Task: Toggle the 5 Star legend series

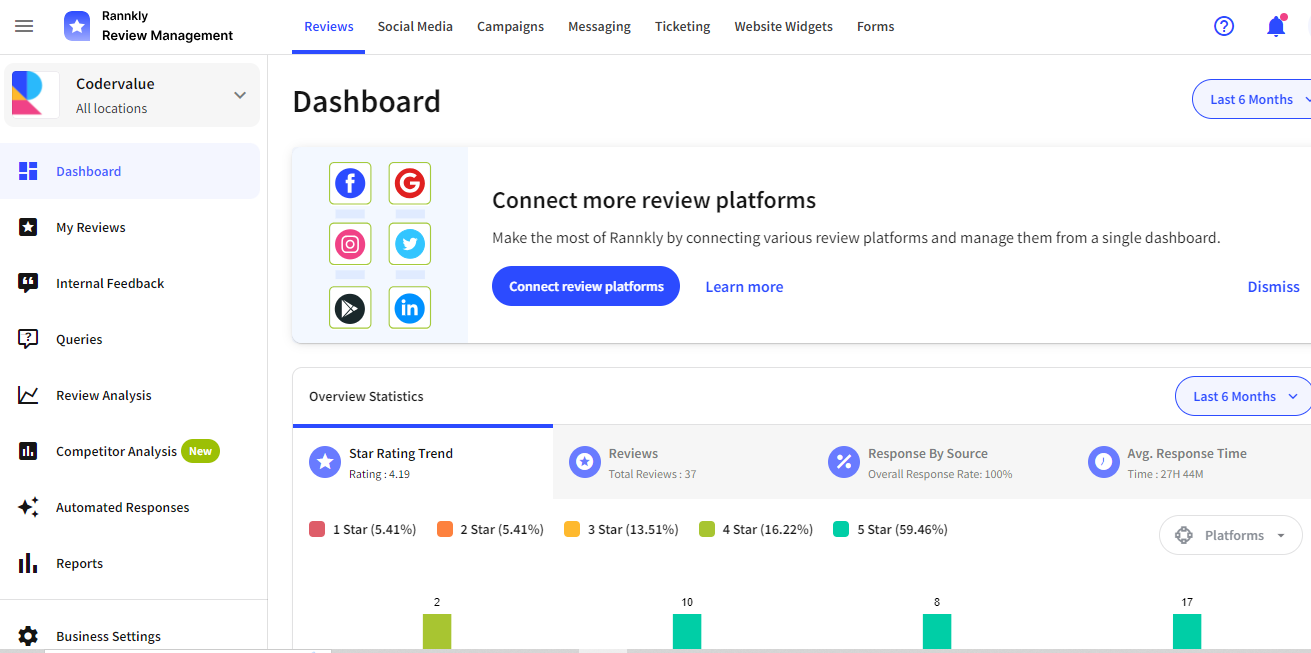Action: 890,529
